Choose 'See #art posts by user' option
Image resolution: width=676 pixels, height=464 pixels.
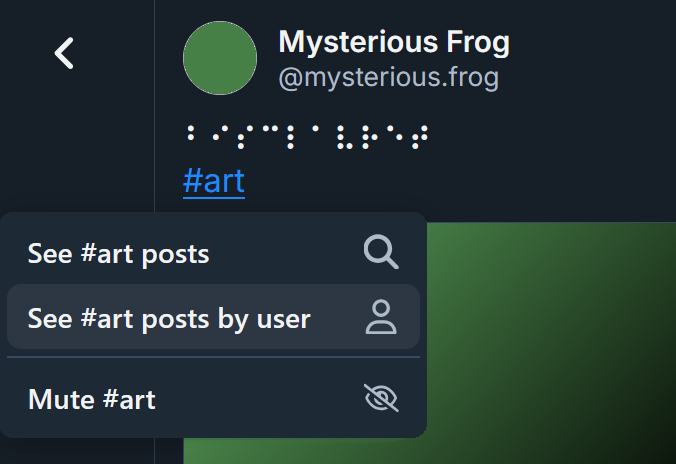[x=213, y=317]
